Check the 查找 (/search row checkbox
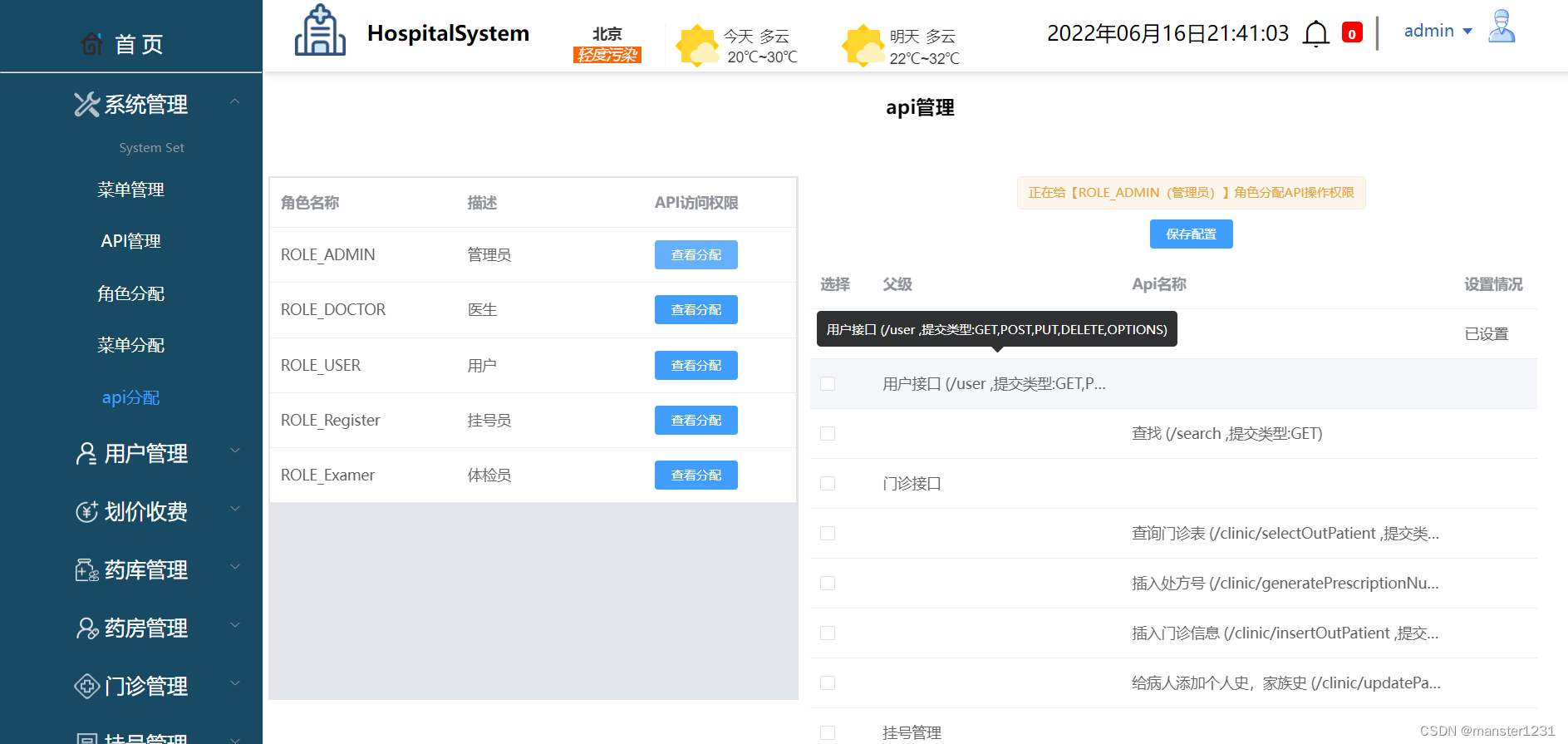Viewport: 1568px width, 744px height. point(828,433)
